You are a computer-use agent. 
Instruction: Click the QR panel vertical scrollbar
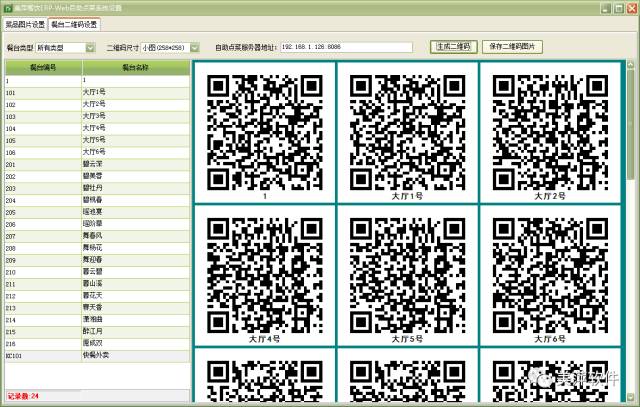(x=631, y=230)
